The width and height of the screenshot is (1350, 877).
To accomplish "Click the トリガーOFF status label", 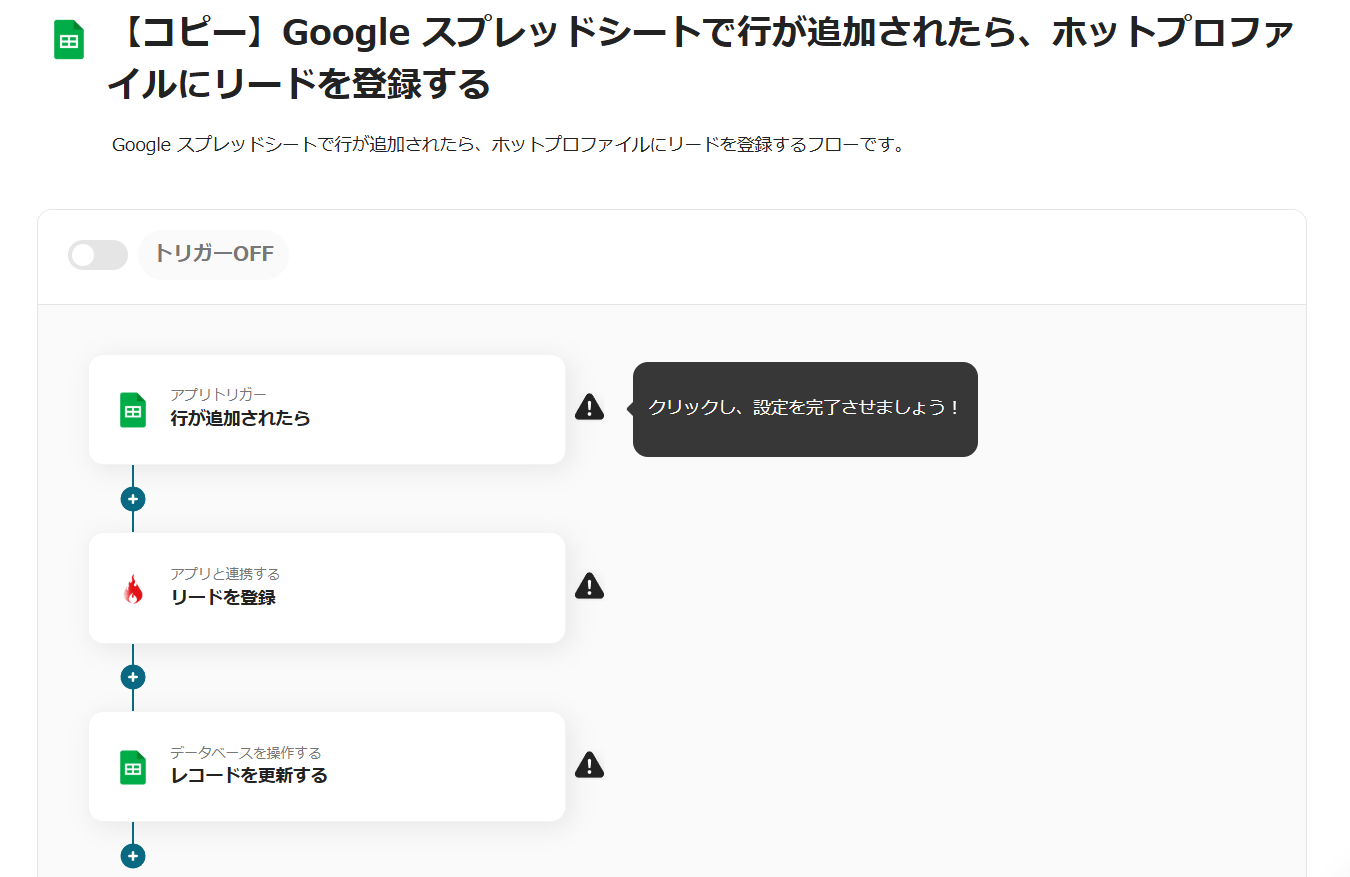I will [x=213, y=254].
